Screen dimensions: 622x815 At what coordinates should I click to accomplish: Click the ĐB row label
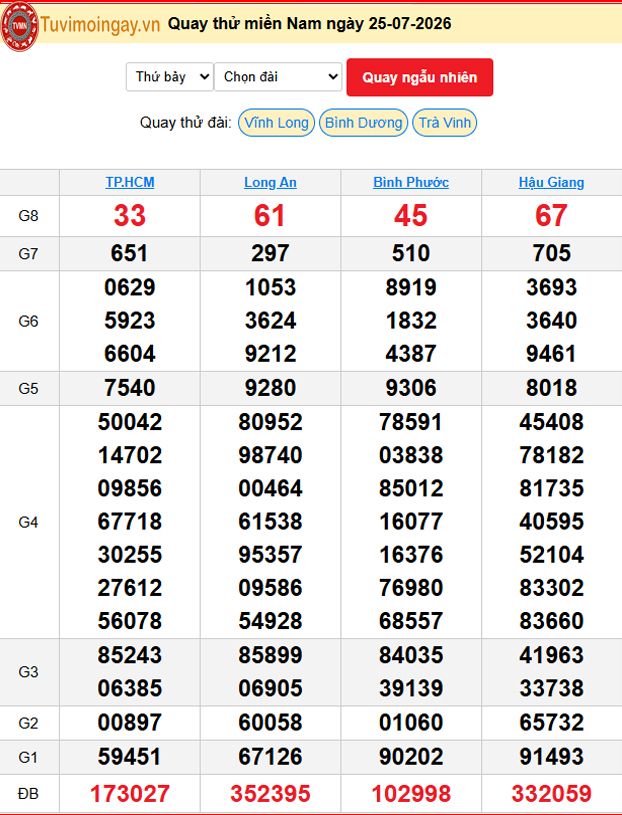[x=28, y=794]
